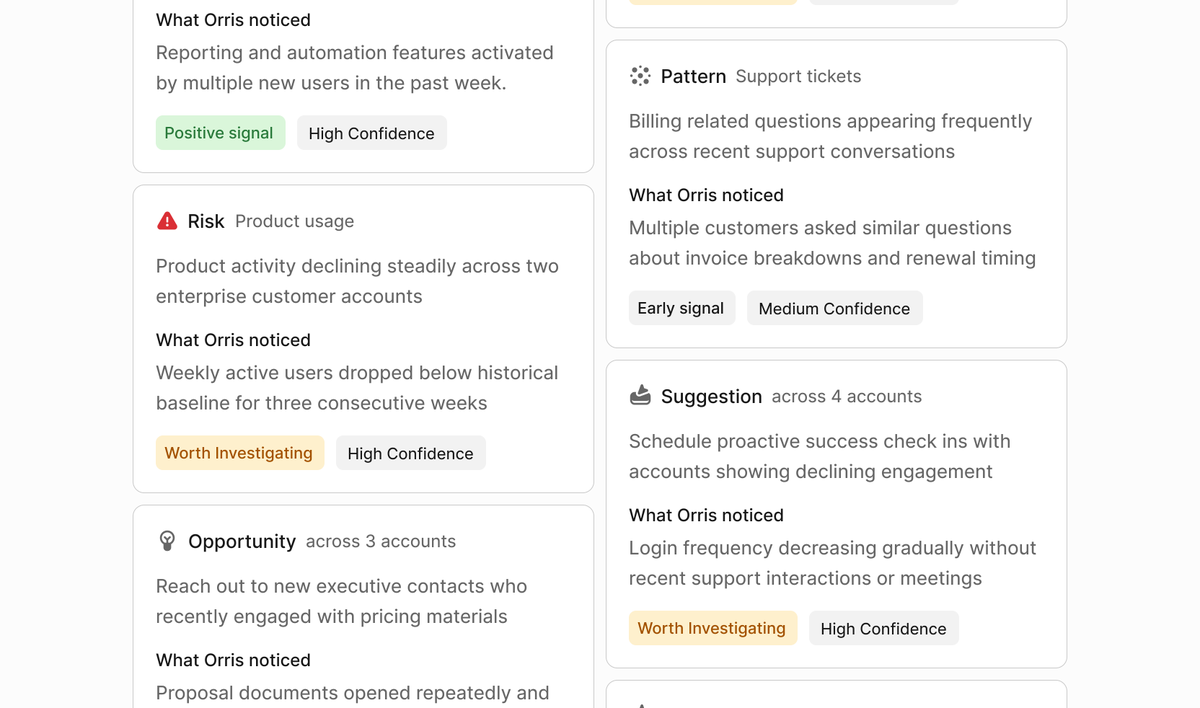1200x708 pixels.
Task: Click the Medium Confidence tag
Action: [x=834, y=308]
